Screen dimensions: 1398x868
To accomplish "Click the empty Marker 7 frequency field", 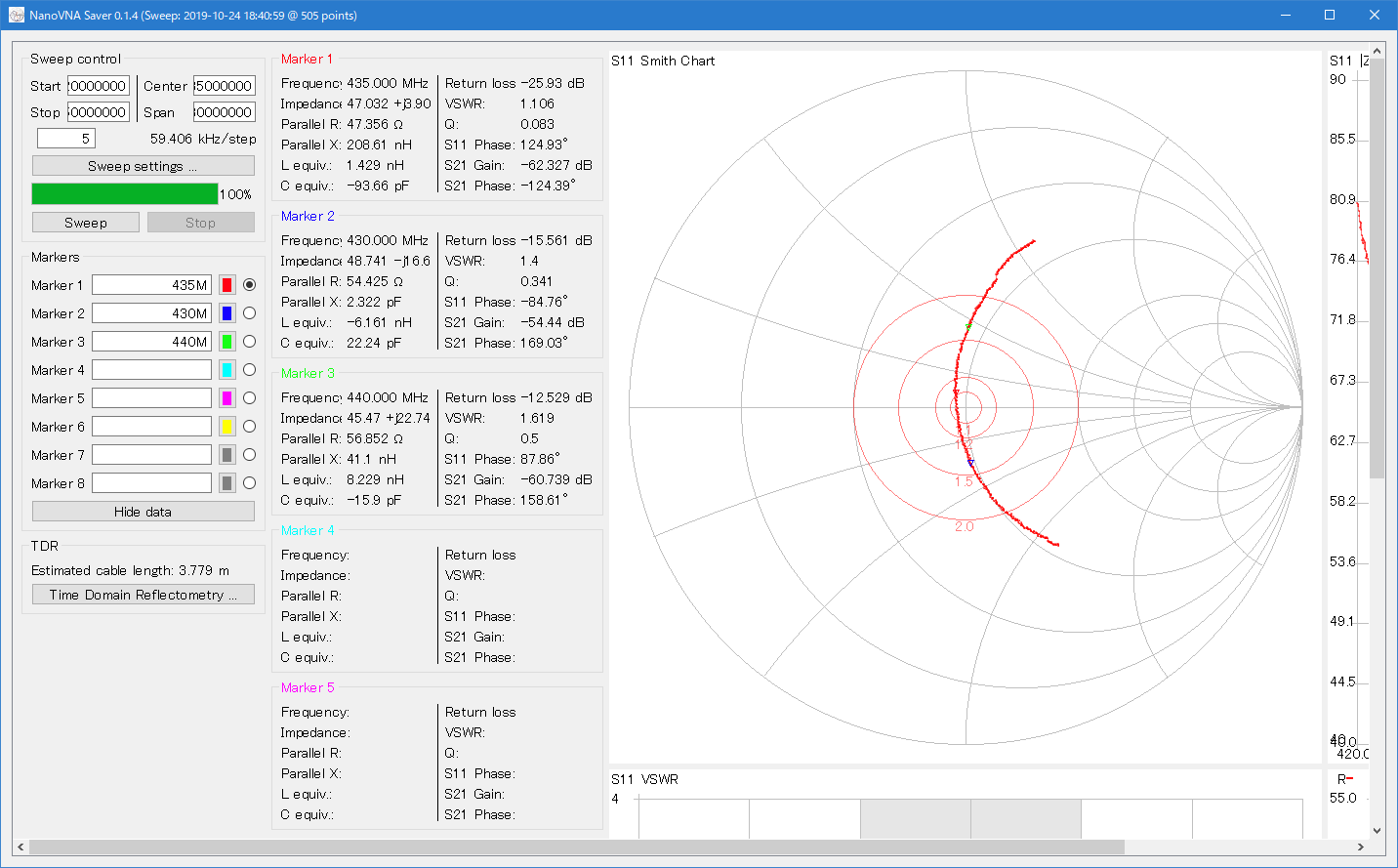I will pyautogui.click(x=151, y=455).
